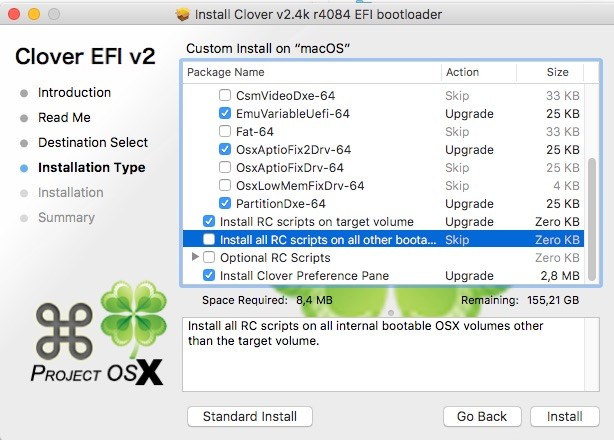Check Install all RC scripts on other volumes

point(209,239)
